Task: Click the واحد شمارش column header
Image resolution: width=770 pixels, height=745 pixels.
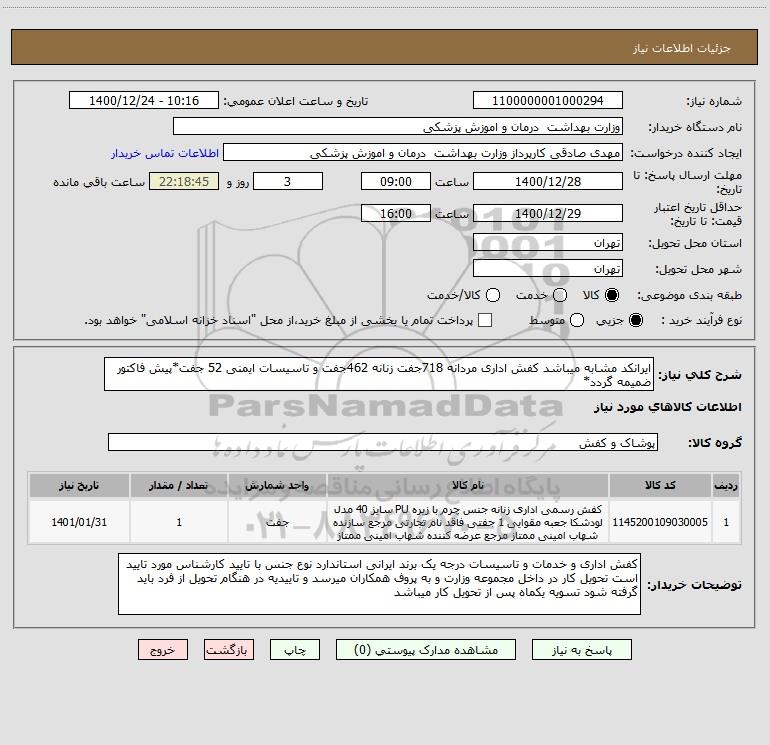Action: click(x=277, y=485)
